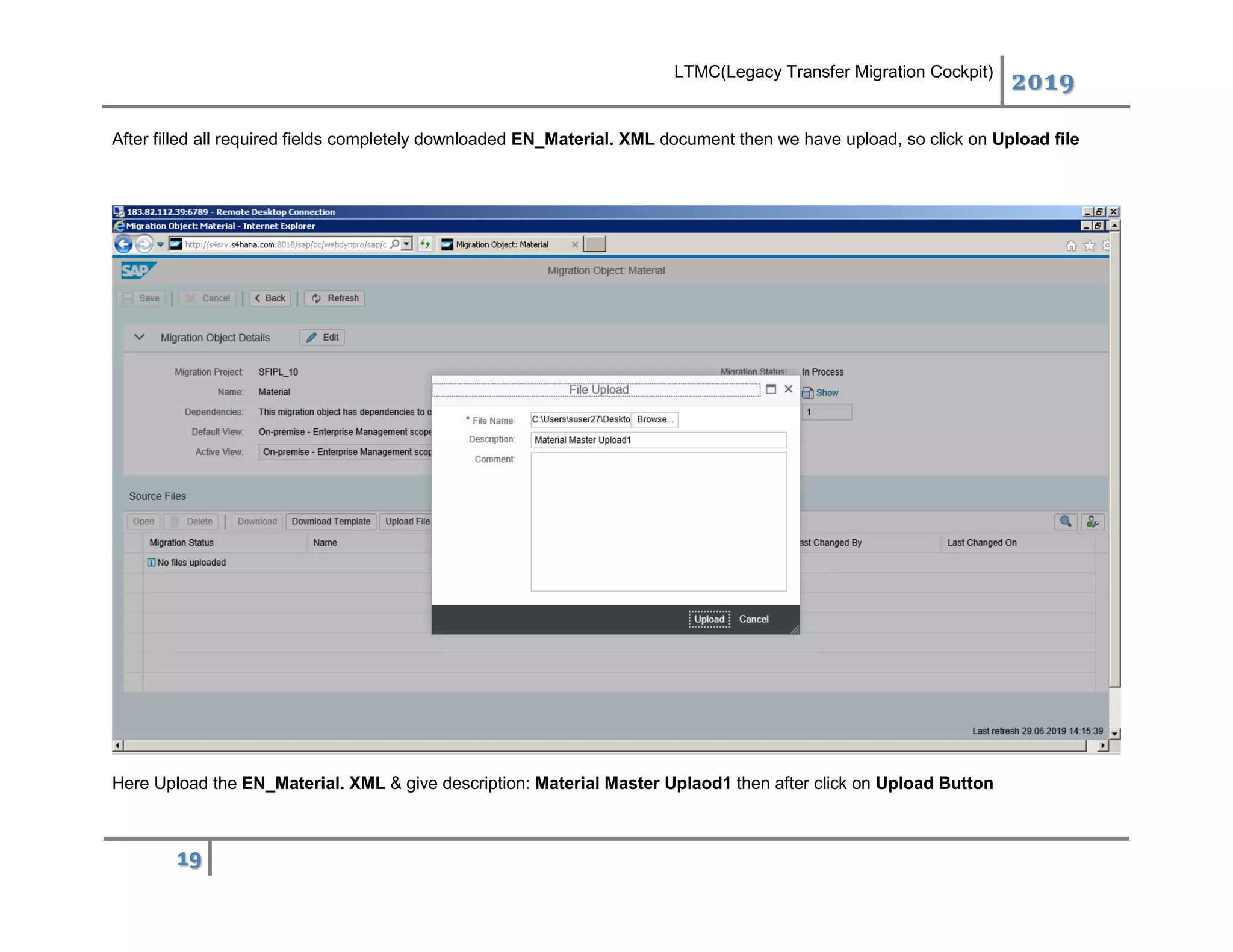Close the File Upload dialog with X
Viewport: 1233px width, 952px height.
(789, 389)
